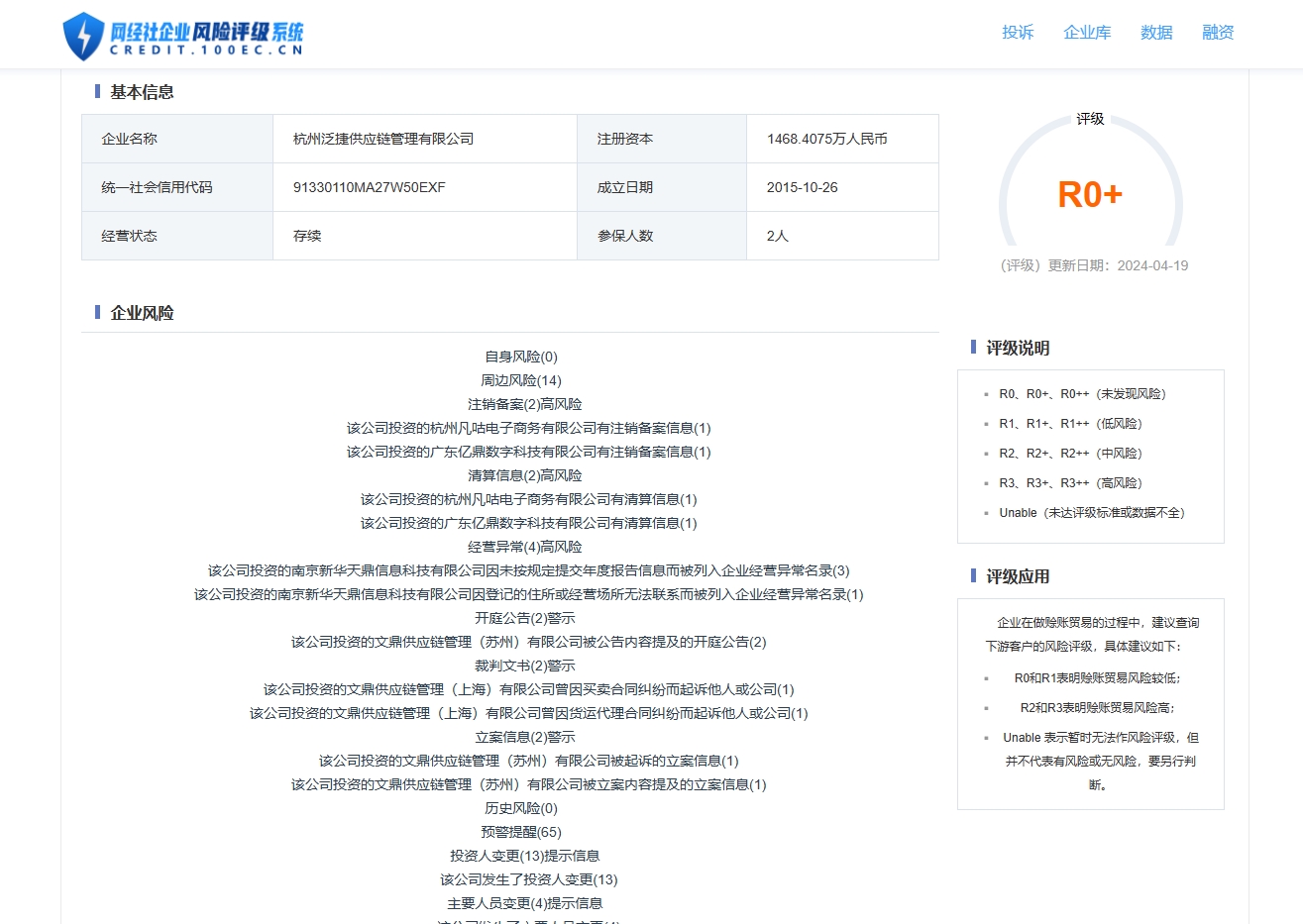The height and width of the screenshot is (924, 1303).
Task: Click the 预警提醒(65) row
Action: click(x=521, y=832)
